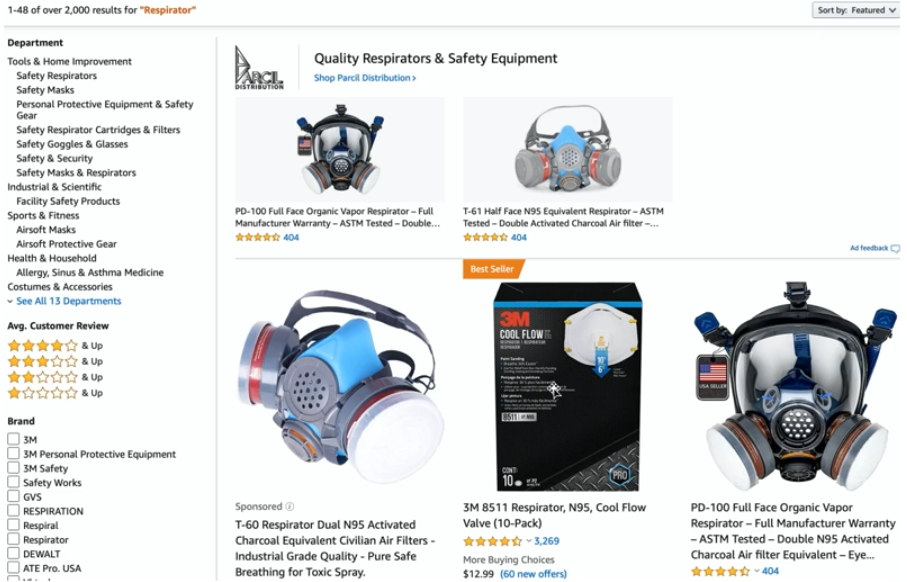Open Shop Parcil Distribution link
907x582 pixels.
tap(365, 78)
